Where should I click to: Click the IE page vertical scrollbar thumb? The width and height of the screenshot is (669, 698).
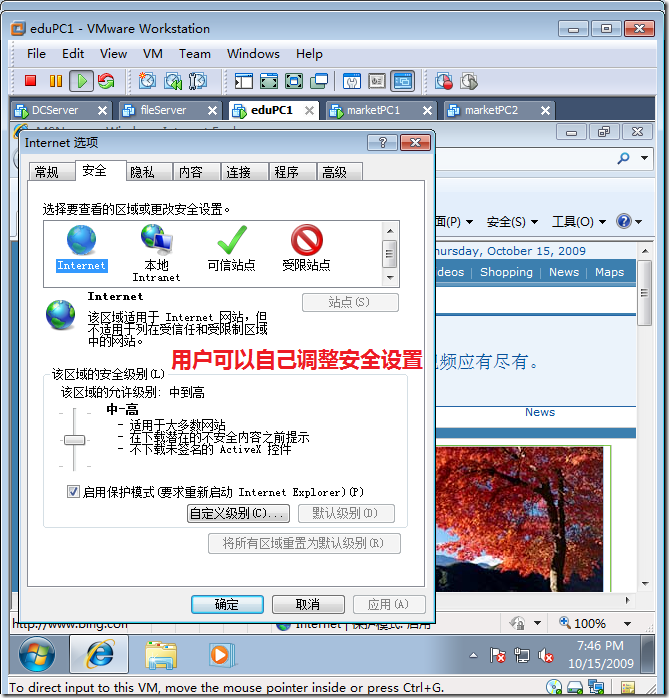pos(644,293)
